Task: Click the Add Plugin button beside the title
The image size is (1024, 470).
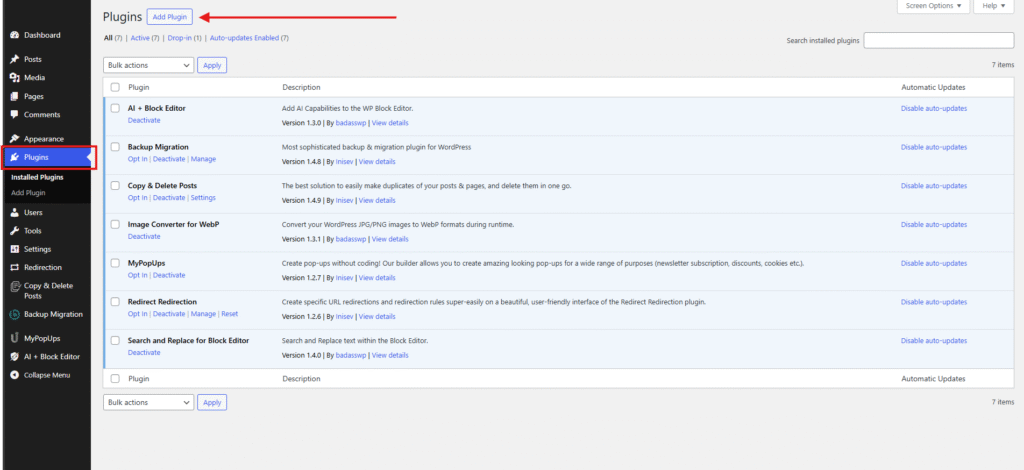Action: [170, 17]
